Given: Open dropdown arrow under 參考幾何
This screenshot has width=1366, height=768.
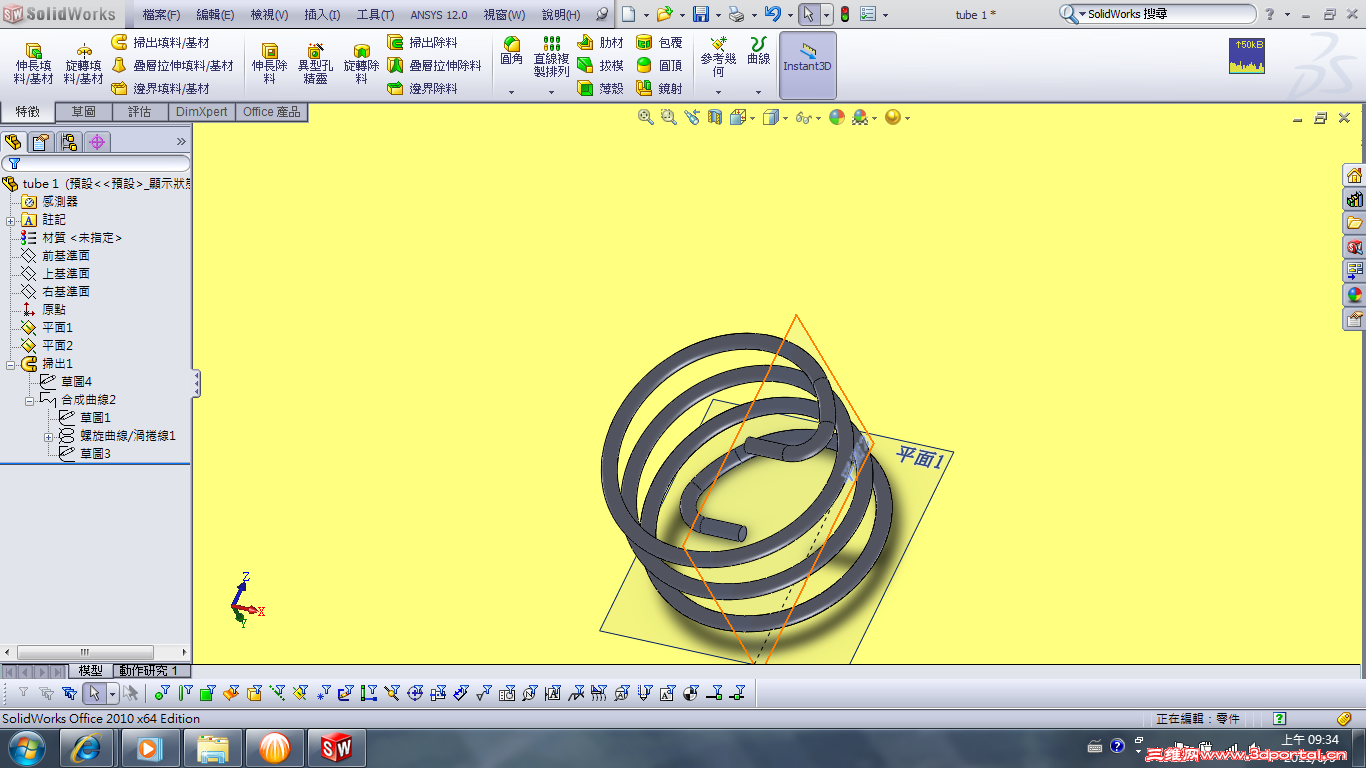Looking at the screenshot, I should coord(718,92).
